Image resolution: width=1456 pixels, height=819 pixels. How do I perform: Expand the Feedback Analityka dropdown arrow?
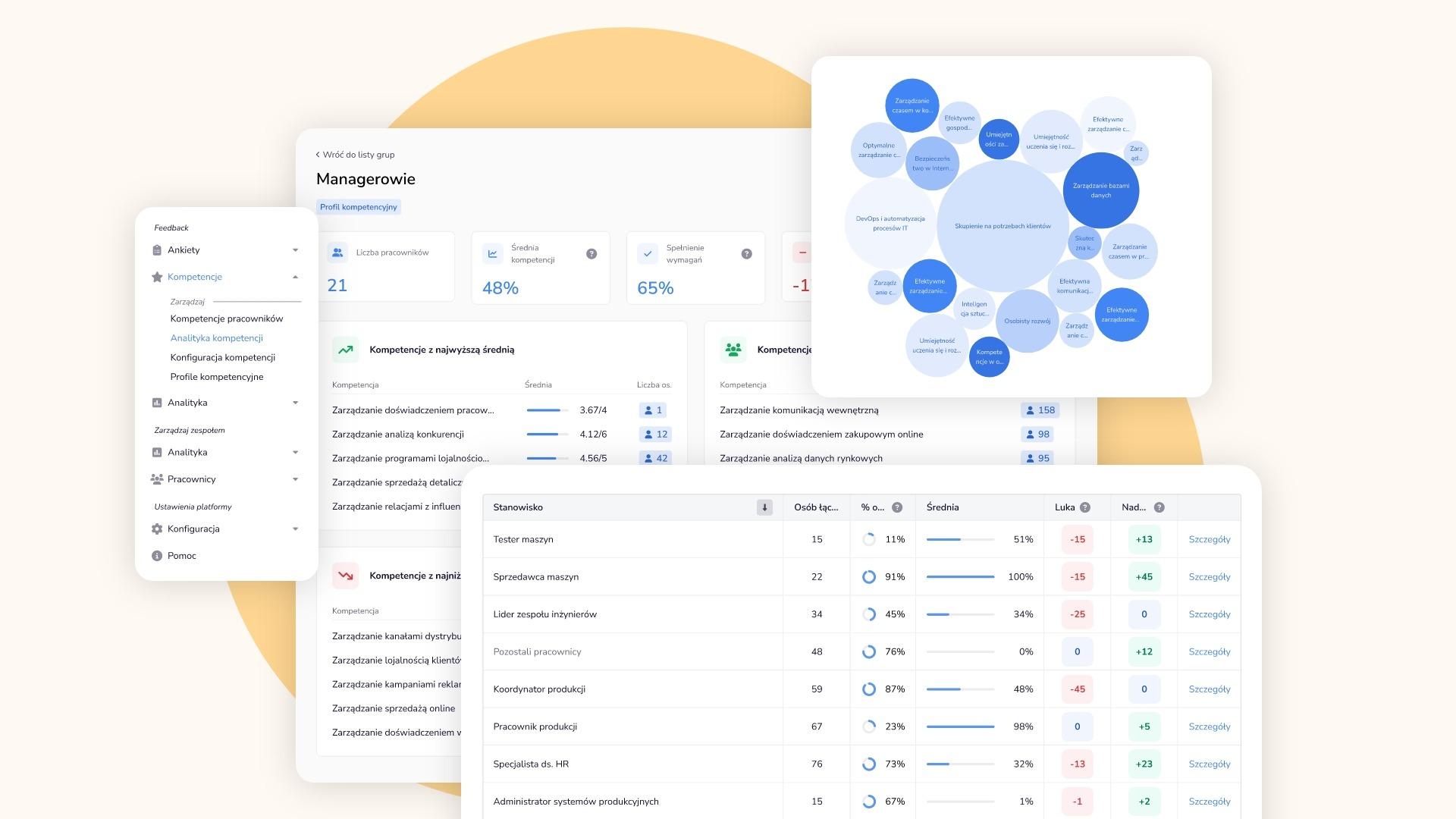[295, 403]
